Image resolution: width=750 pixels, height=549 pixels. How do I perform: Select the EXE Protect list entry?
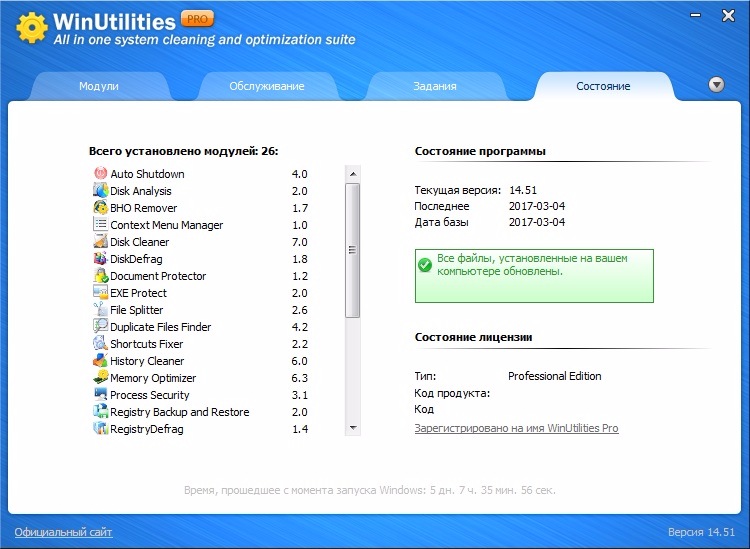(x=200, y=293)
